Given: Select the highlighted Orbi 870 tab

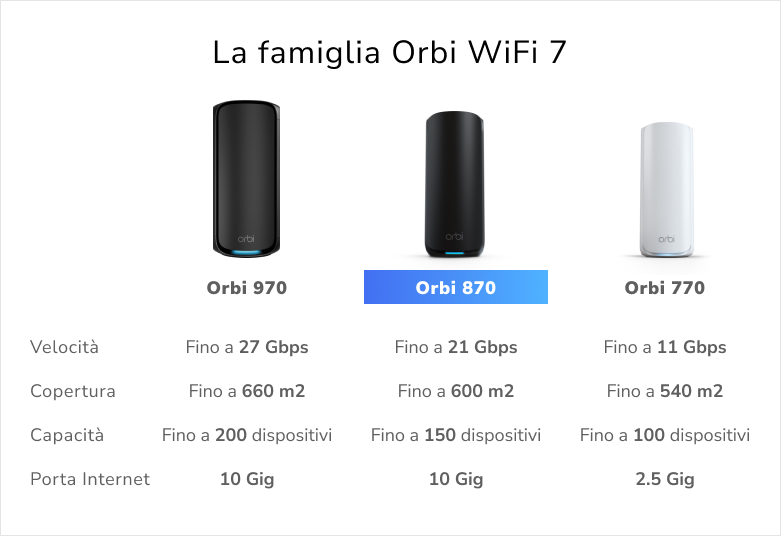Looking at the screenshot, I should pyautogui.click(x=455, y=288).
